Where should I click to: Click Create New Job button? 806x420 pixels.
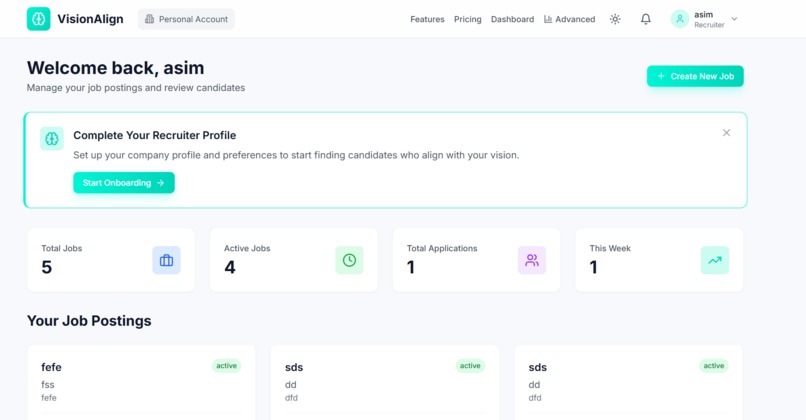(x=695, y=76)
